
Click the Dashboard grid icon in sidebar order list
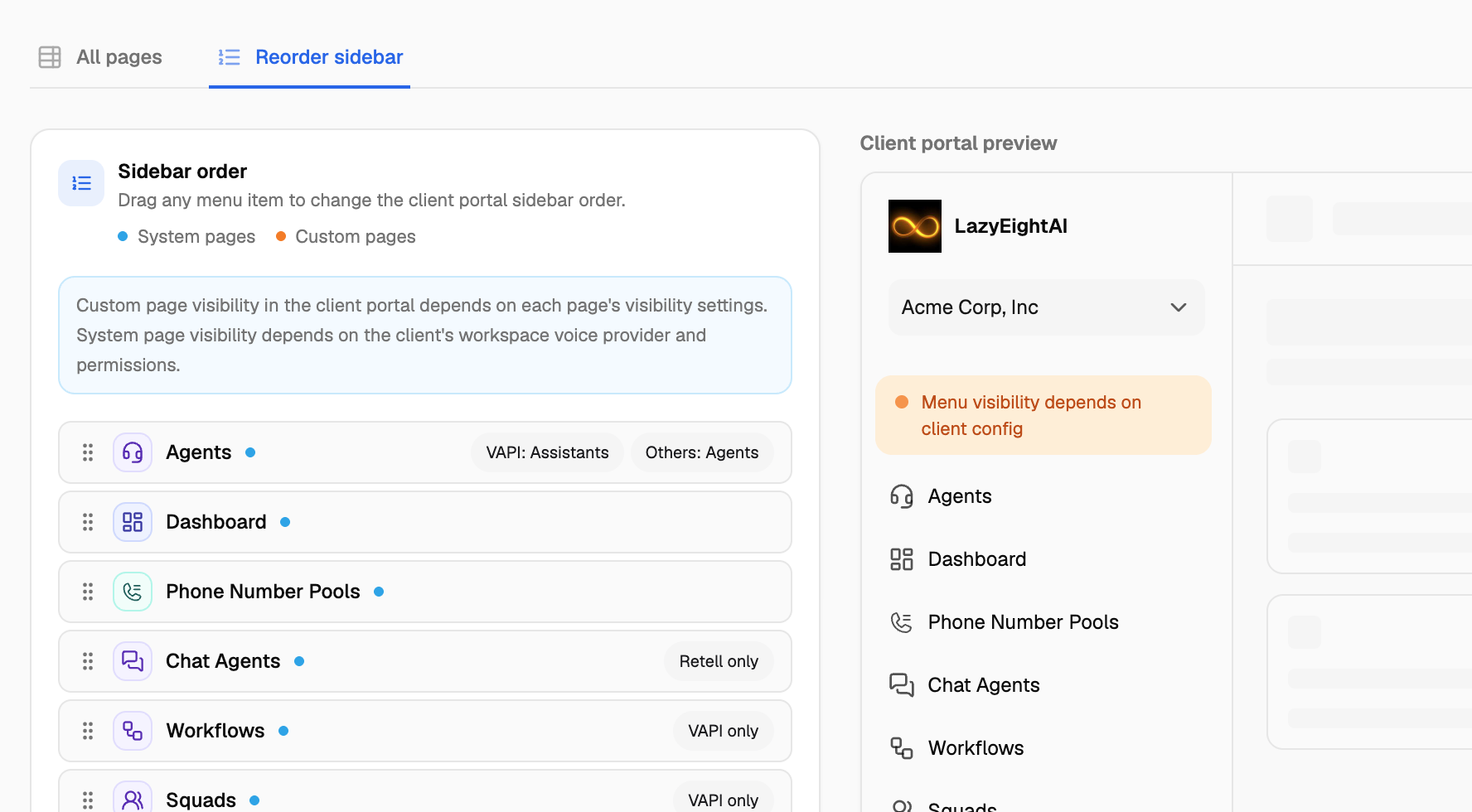coord(133,522)
